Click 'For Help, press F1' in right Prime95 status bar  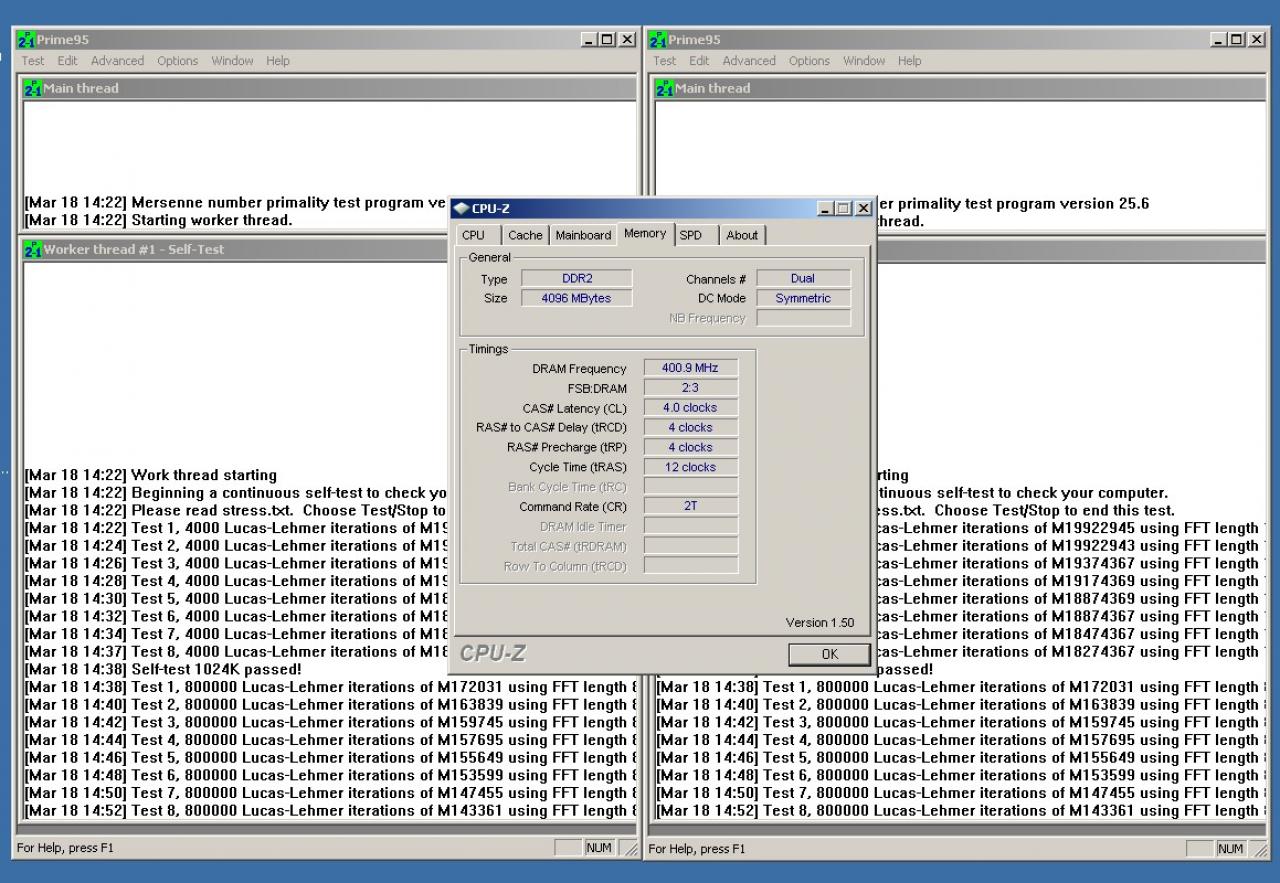(697, 849)
